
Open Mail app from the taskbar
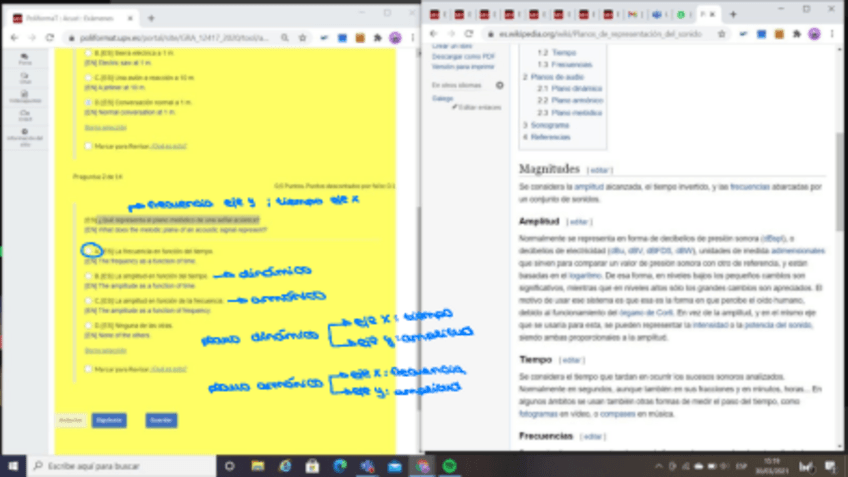[395, 466]
